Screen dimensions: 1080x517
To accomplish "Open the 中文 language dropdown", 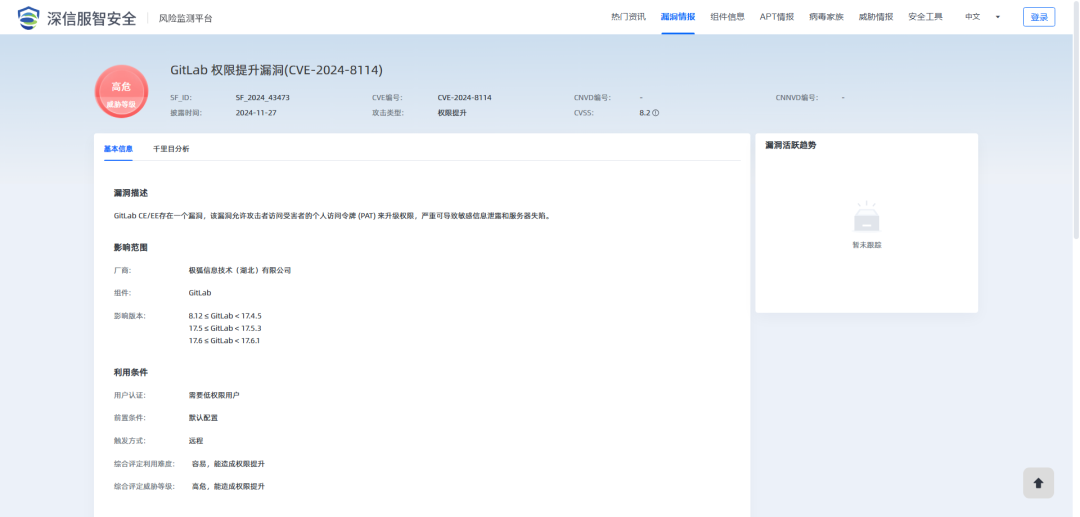I will click(982, 17).
